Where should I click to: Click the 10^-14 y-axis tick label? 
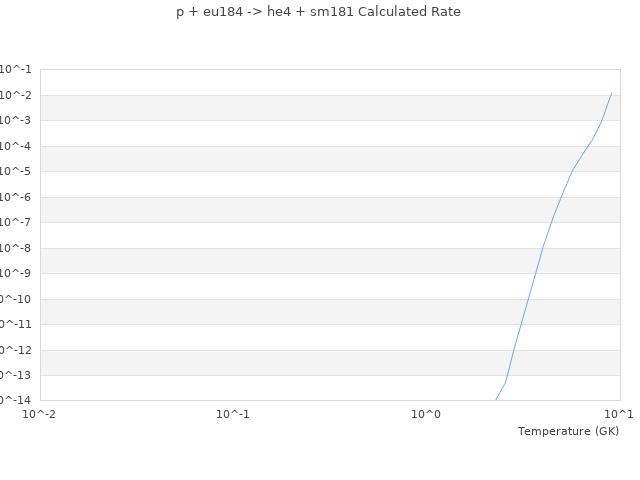tap(14, 400)
